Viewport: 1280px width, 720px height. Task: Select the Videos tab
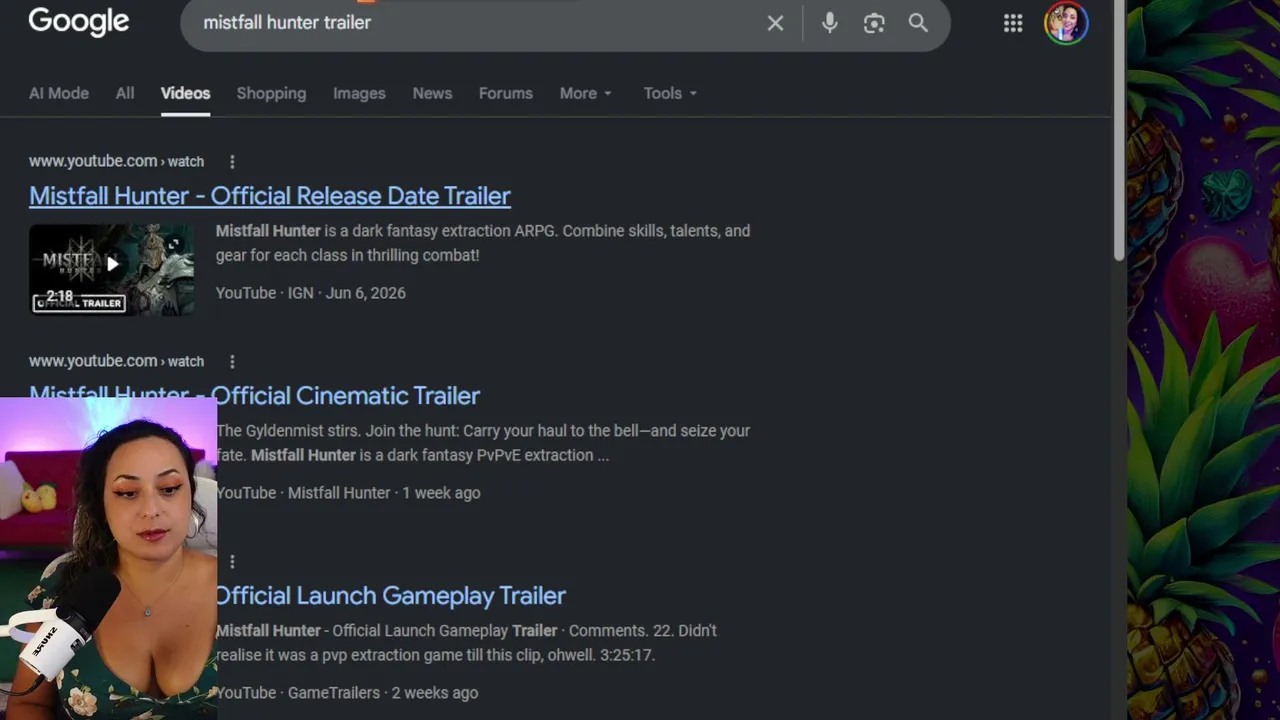[185, 93]
